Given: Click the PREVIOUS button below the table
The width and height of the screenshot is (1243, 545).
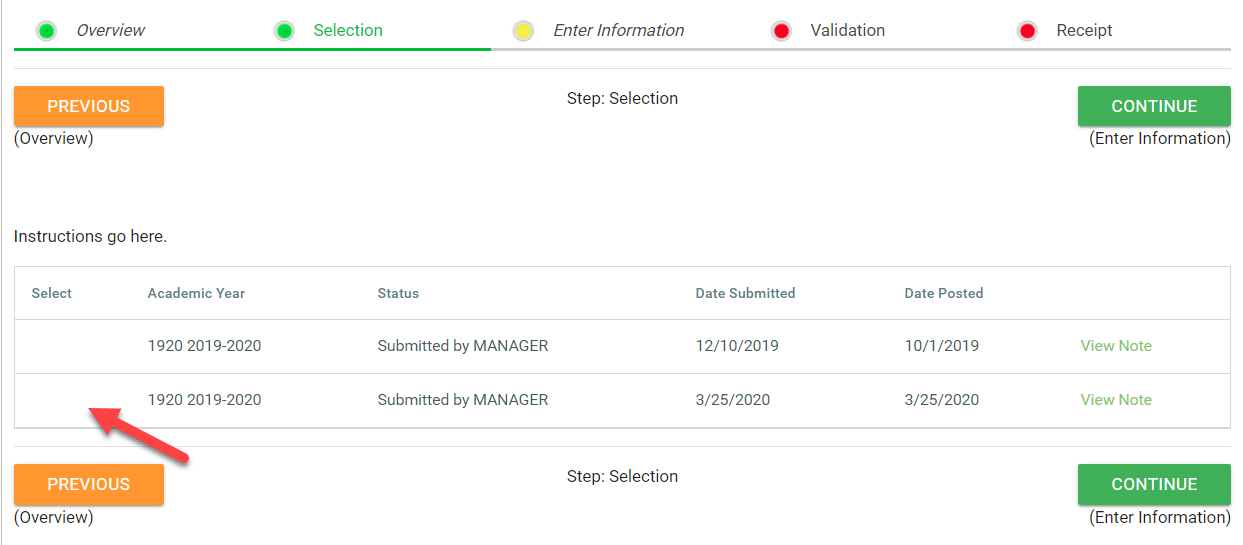Looking at the screenshot, I should [x=89, y=484].
